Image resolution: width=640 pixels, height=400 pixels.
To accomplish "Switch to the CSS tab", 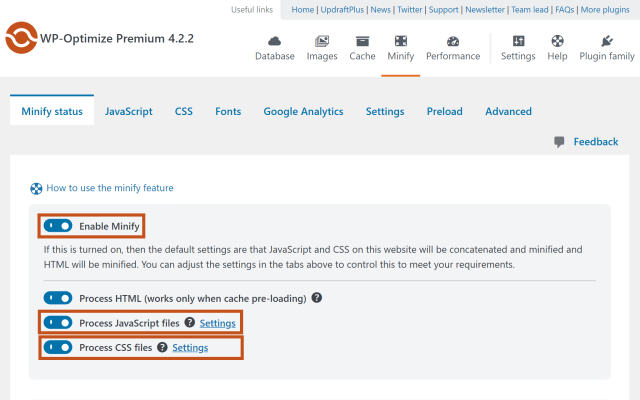I will pyautogui.click(x=184, y=111).
